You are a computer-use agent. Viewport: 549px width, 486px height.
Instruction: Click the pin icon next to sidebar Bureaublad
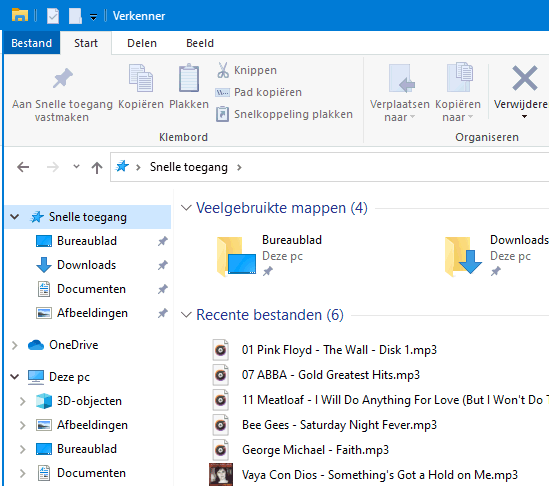(162, 241)
